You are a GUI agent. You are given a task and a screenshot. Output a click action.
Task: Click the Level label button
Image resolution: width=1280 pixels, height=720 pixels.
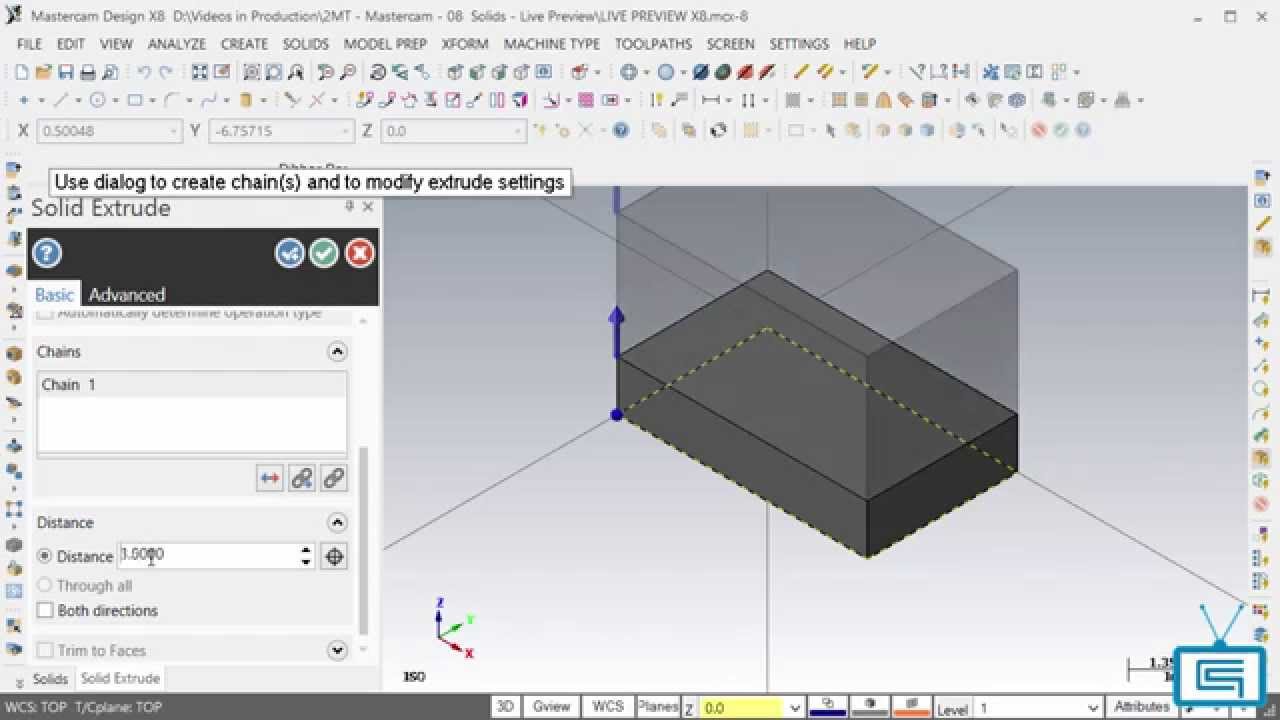(951, 709)
